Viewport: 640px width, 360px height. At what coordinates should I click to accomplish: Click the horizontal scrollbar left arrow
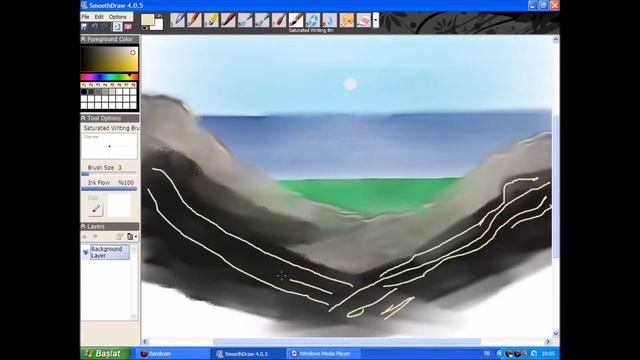[145, 341]
